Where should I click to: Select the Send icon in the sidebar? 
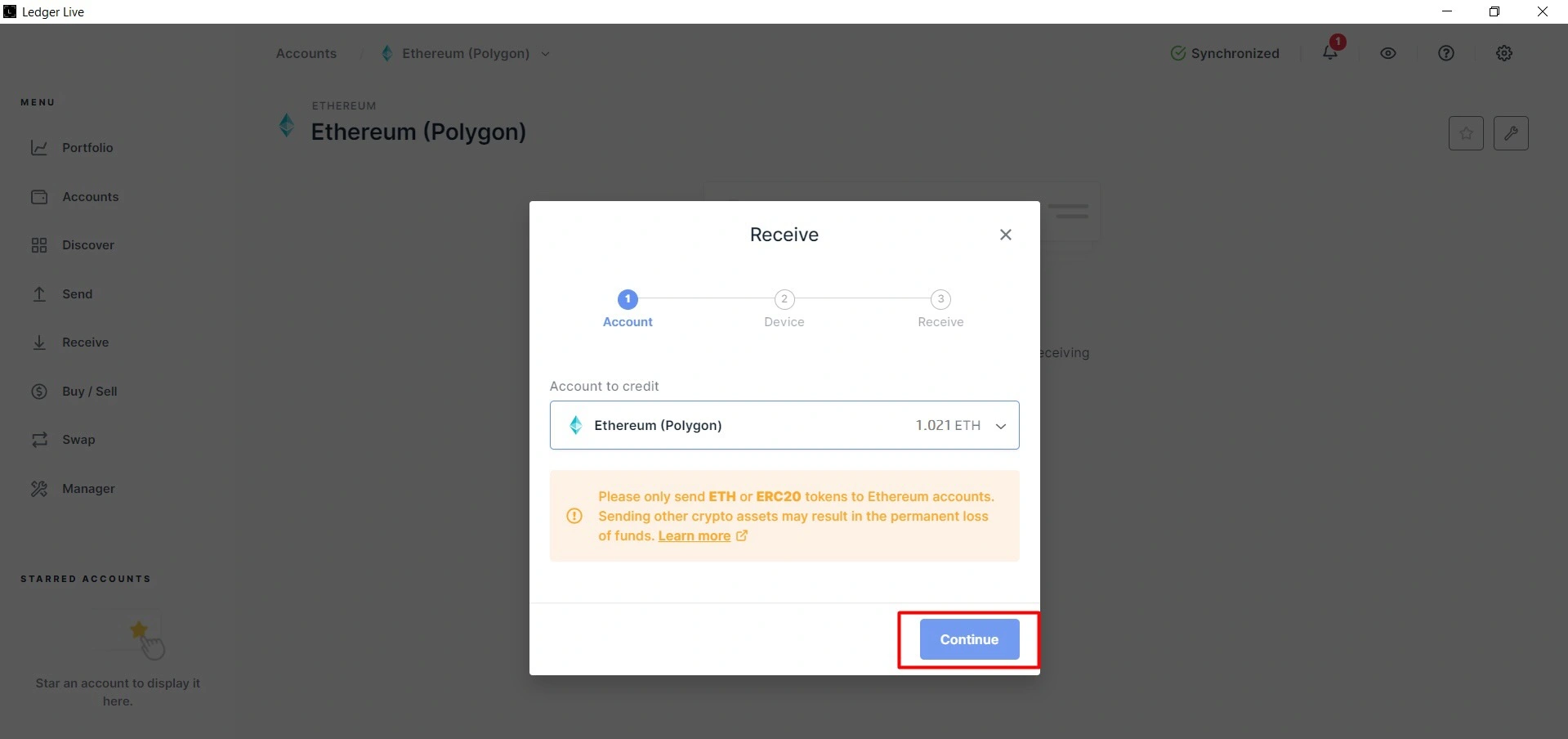[x=39, y=294]
